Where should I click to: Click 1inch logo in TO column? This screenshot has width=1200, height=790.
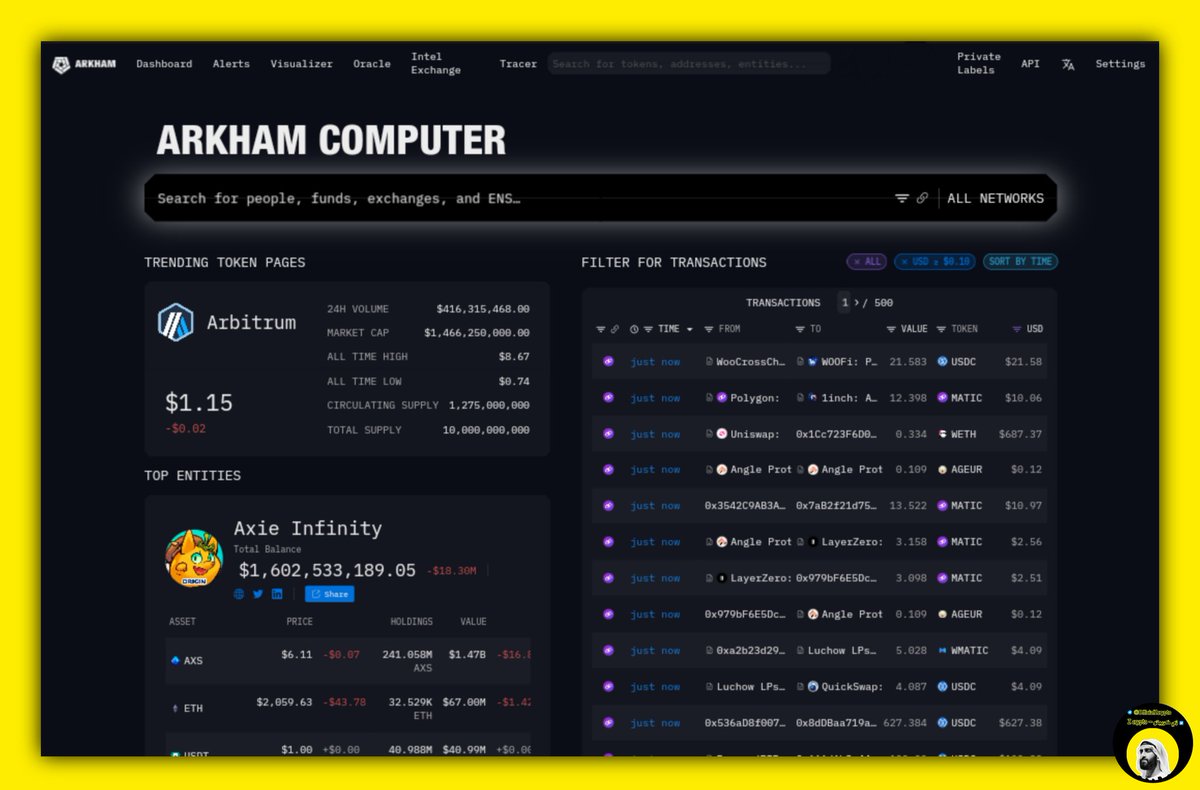(813, 398)
